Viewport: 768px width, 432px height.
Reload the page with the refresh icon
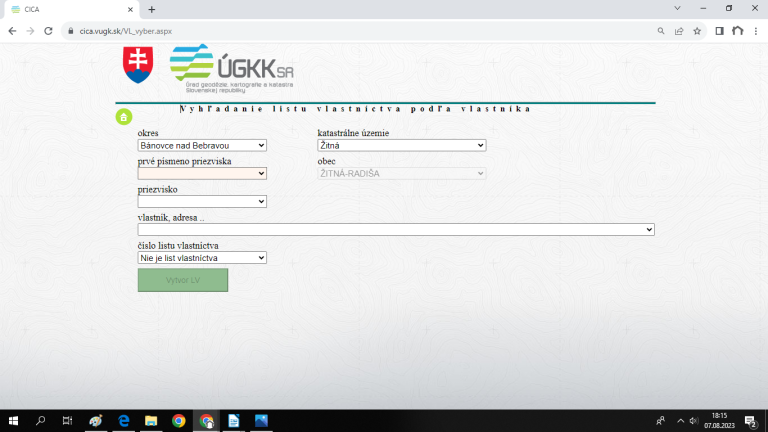(x=48, y=31)
